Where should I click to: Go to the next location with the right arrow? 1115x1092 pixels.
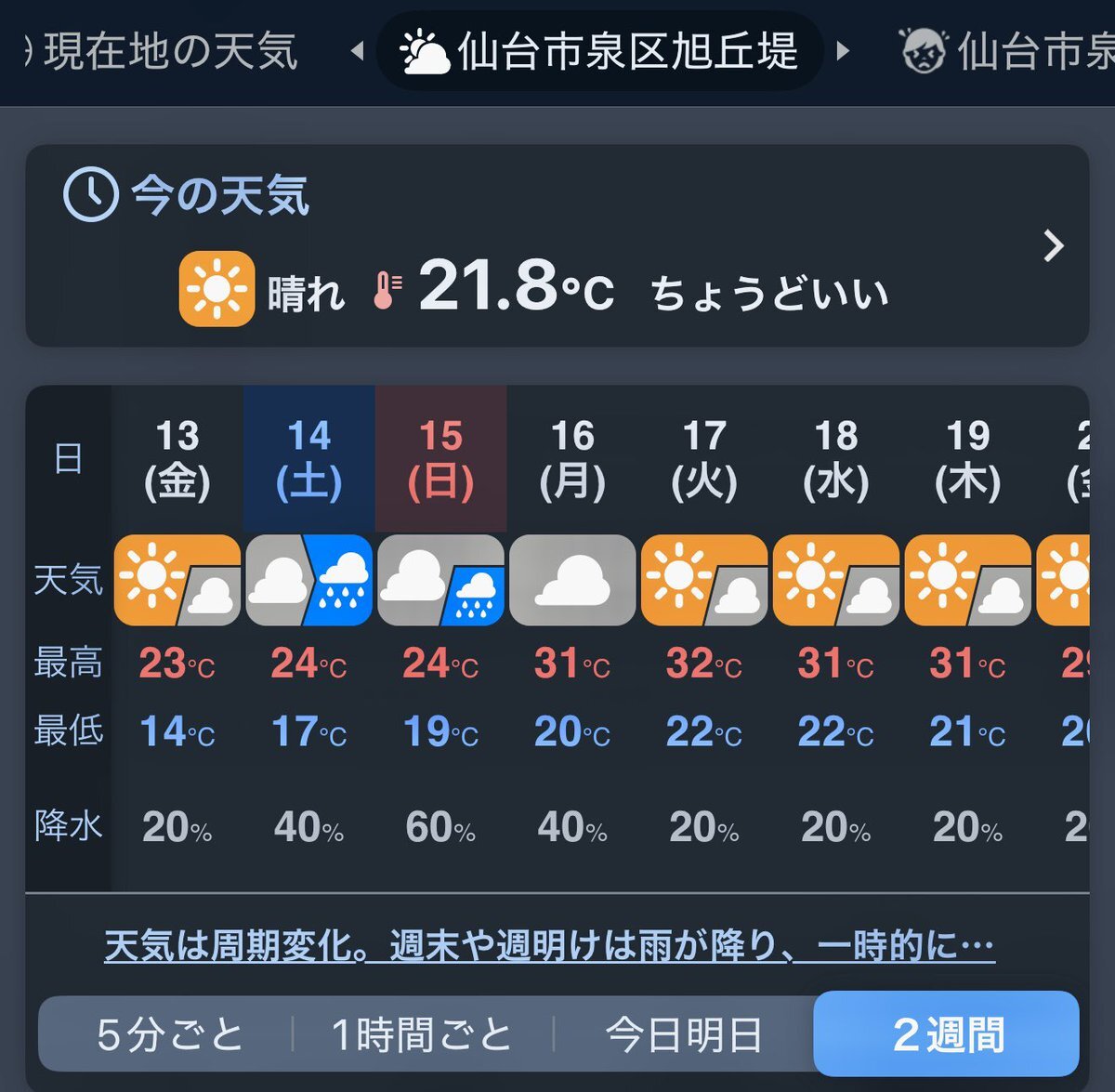click(x=843, y=50)
